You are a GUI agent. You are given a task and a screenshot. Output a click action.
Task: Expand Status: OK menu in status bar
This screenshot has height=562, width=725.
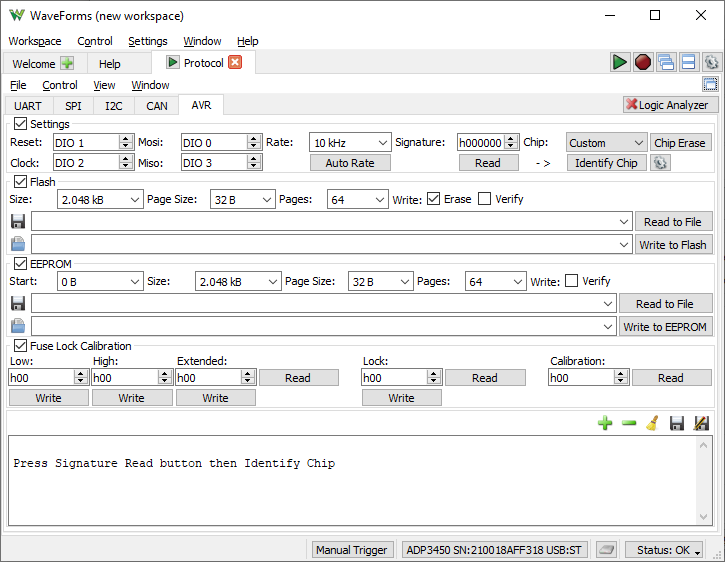(664, 550)
